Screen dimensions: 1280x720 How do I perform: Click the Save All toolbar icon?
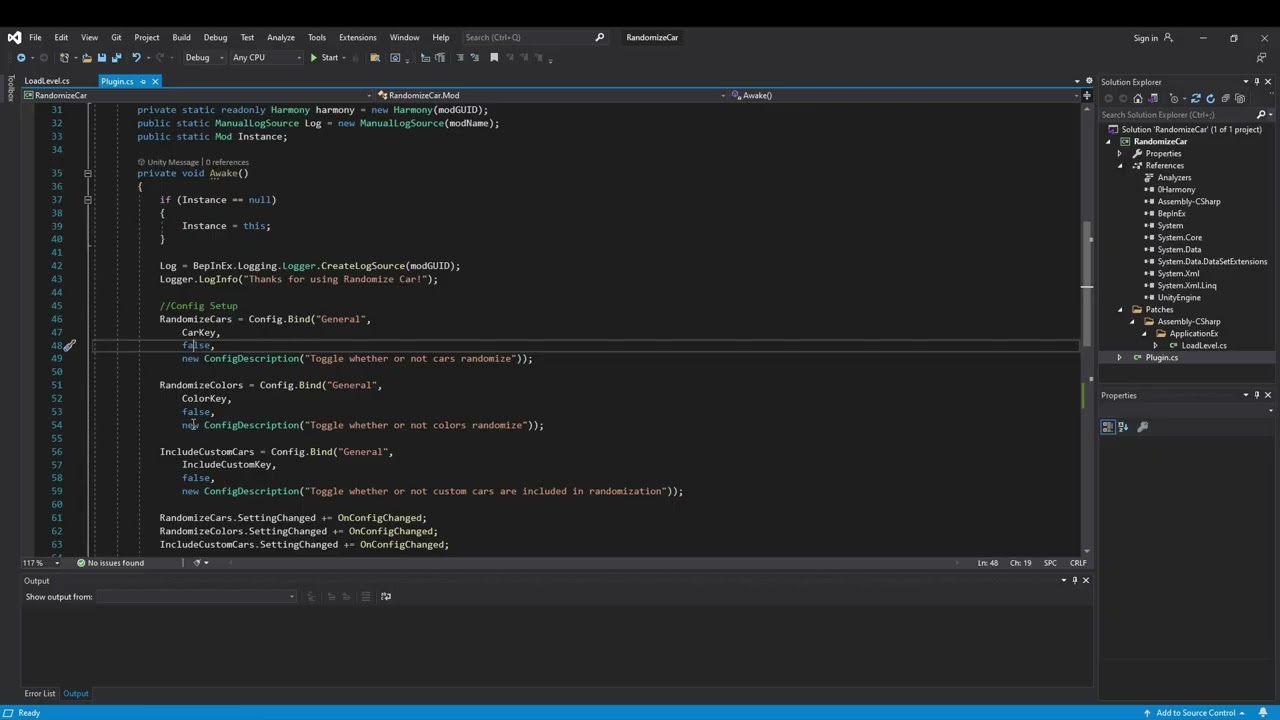coord(115,57)
